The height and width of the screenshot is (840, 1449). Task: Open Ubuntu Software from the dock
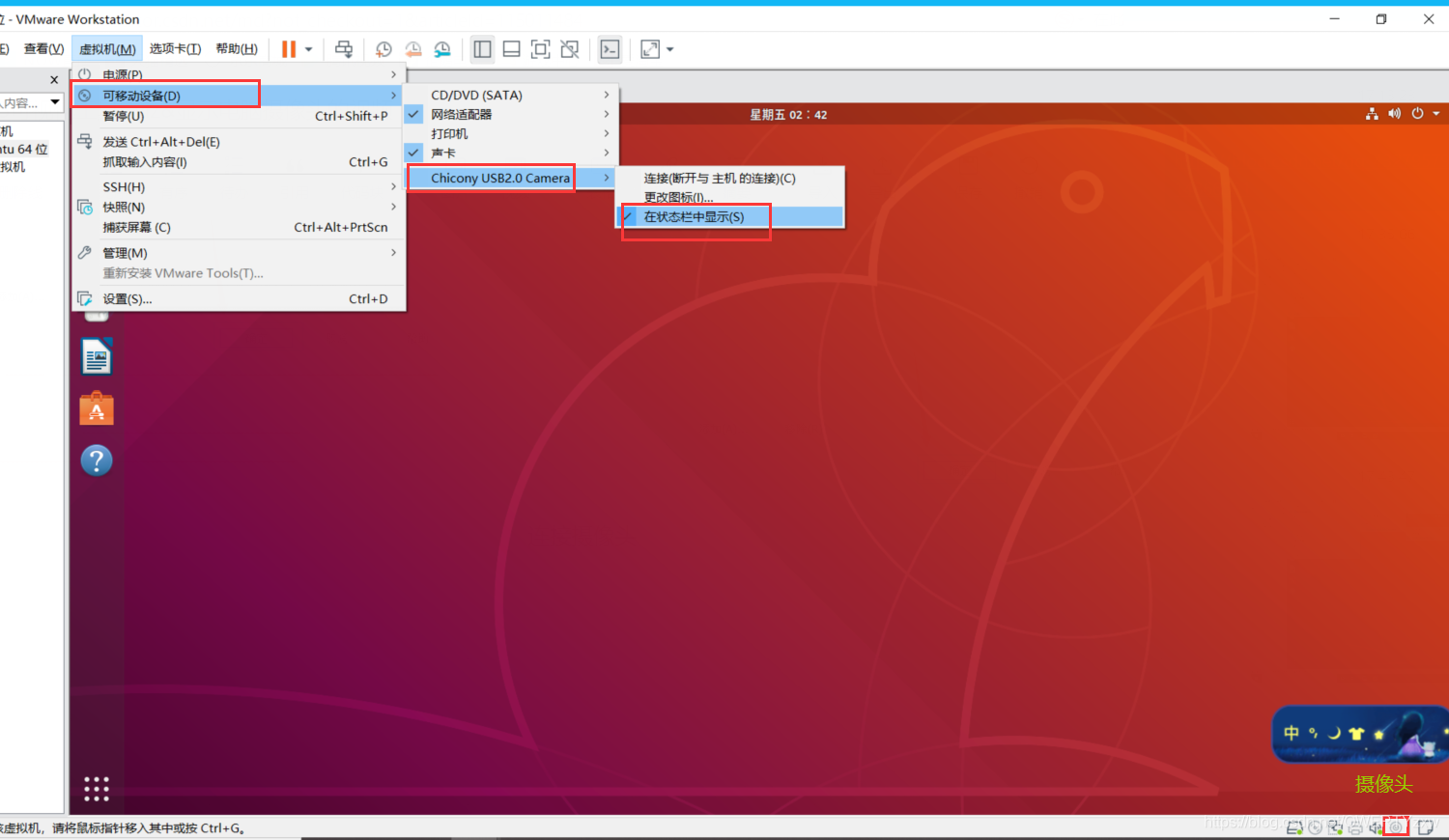point(97,408)
